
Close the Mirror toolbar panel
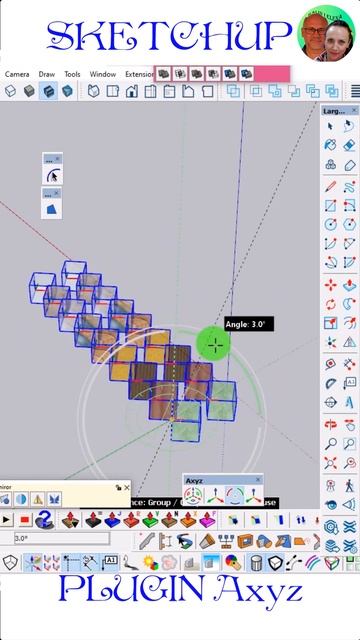127,487
